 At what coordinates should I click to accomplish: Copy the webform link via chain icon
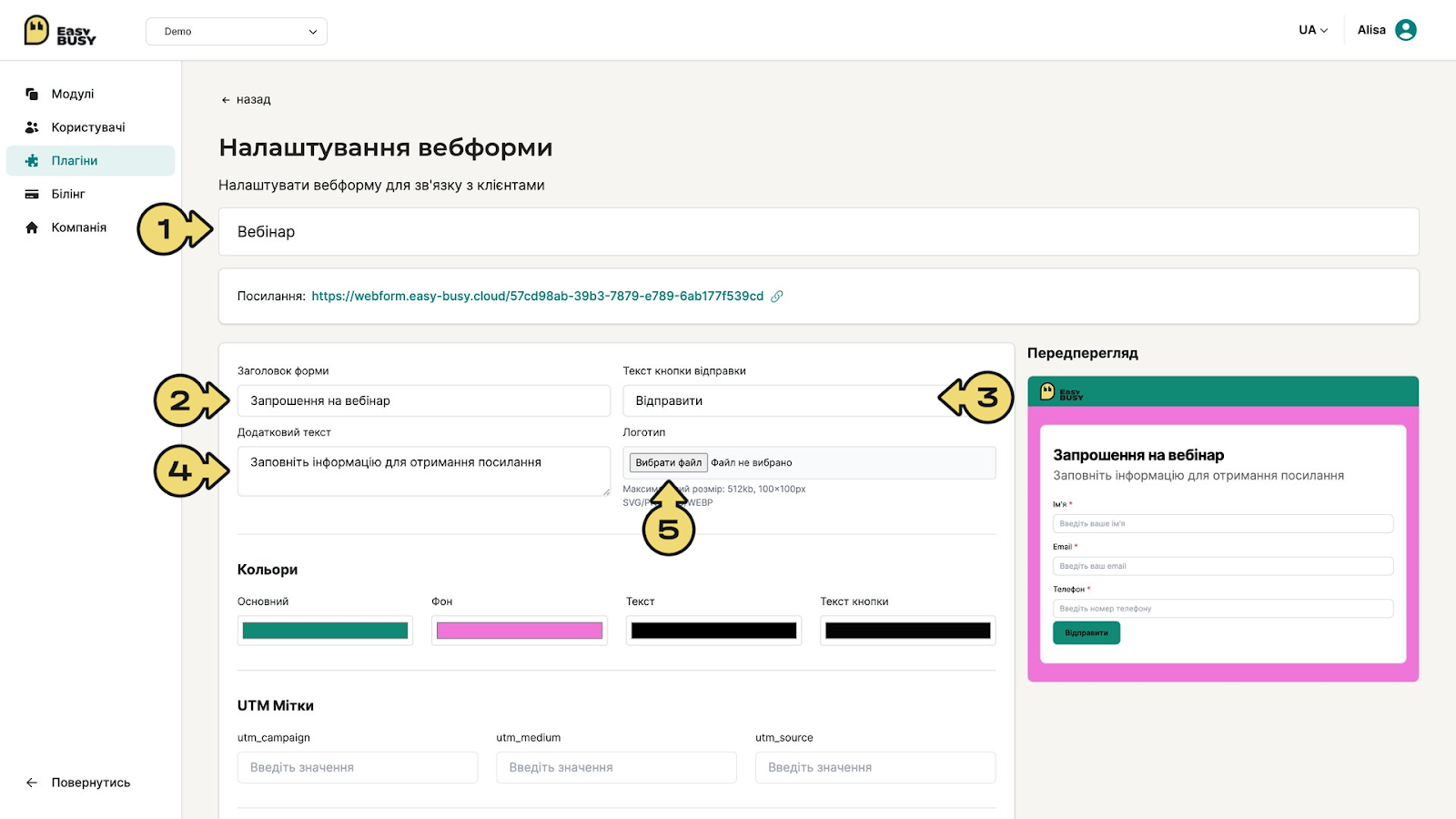tap(777, 296)
